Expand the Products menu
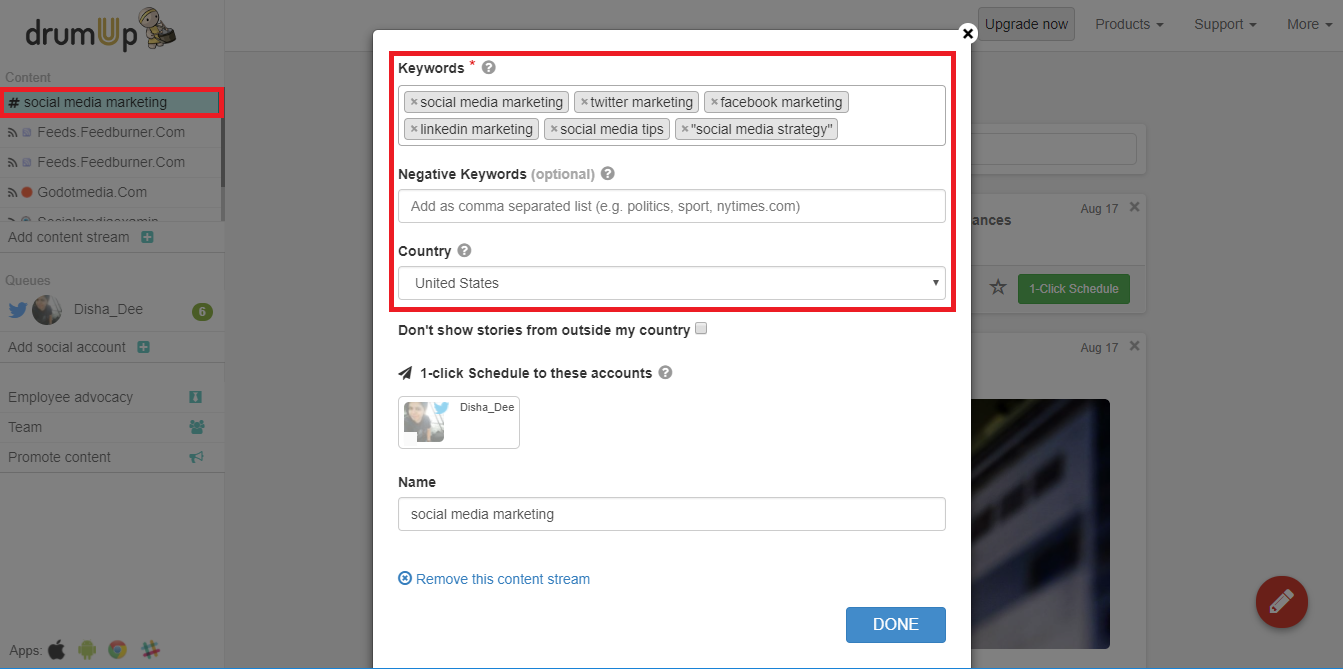1343x669 pixels. tap(1129, 24)
